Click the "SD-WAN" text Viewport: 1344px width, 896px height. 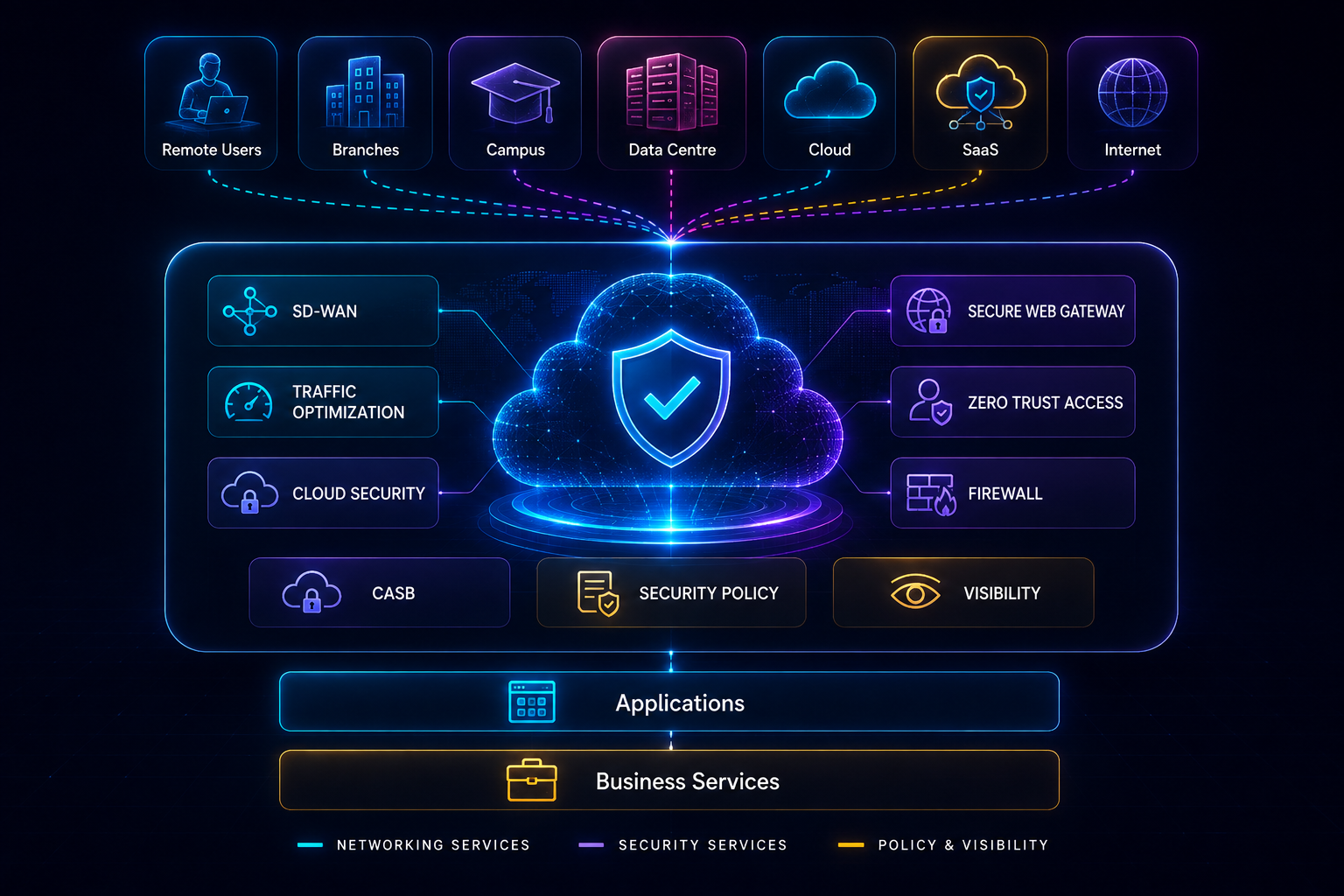pyautogui.click(x=325, y=311)
